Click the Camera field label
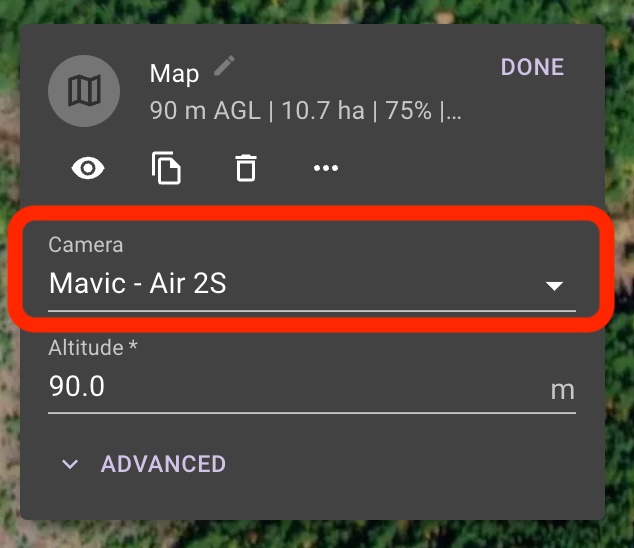This screenshot has width=634, height=548. [x=86, y=245]
